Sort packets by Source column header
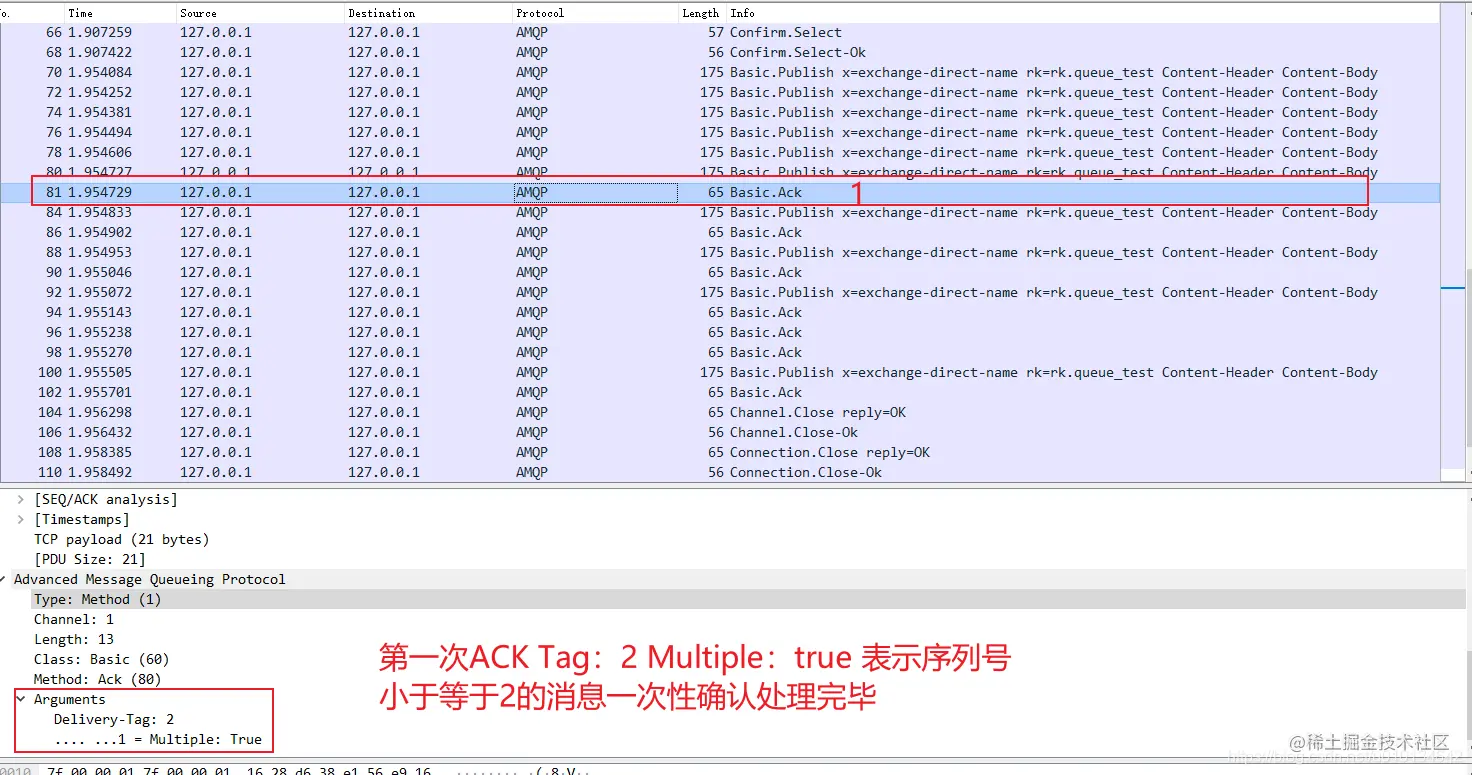The width and height of the screenshot is (1472, 775). tap(261, 13)
